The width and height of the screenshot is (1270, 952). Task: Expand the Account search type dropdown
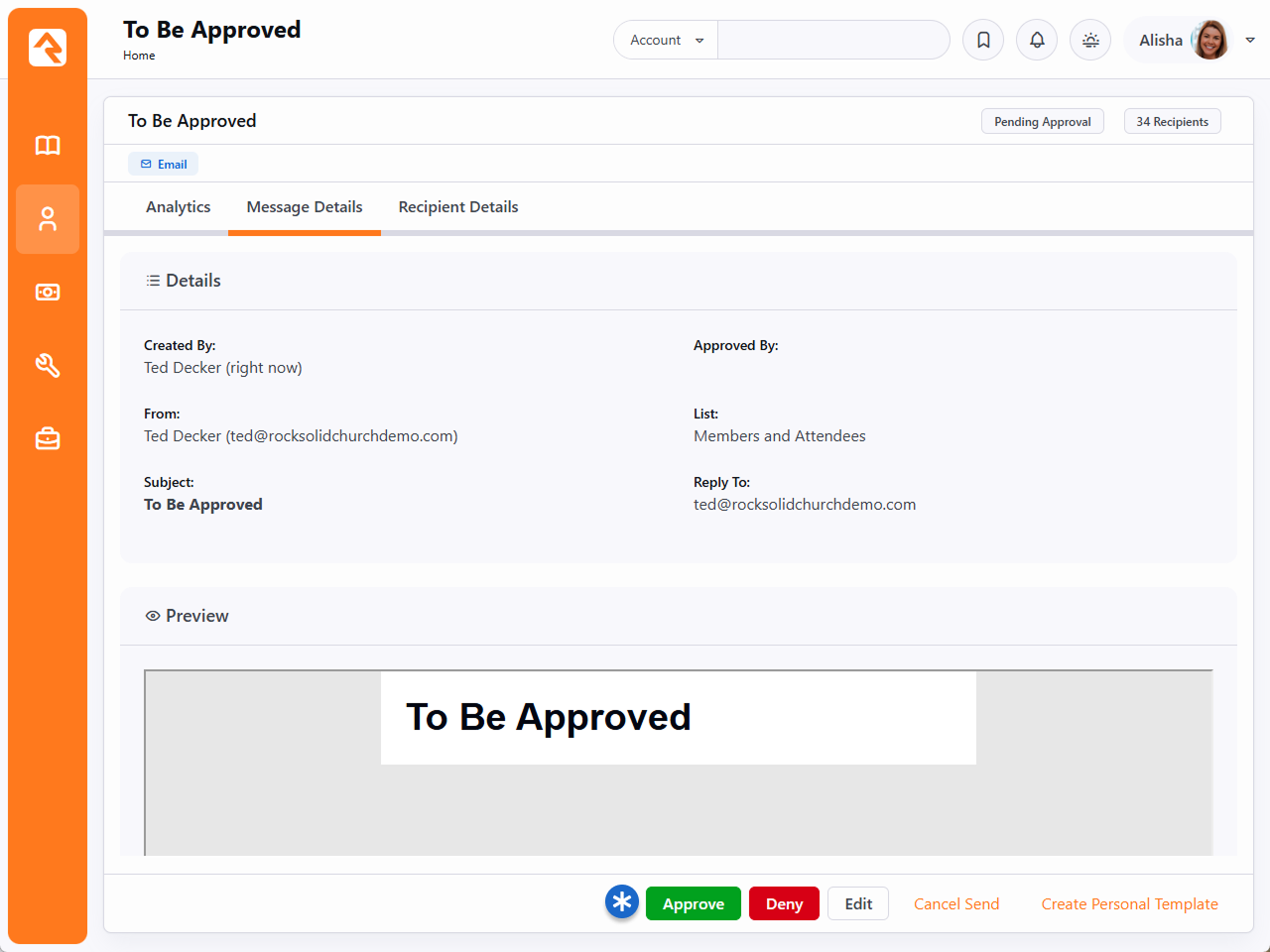(x=666, y=40)
